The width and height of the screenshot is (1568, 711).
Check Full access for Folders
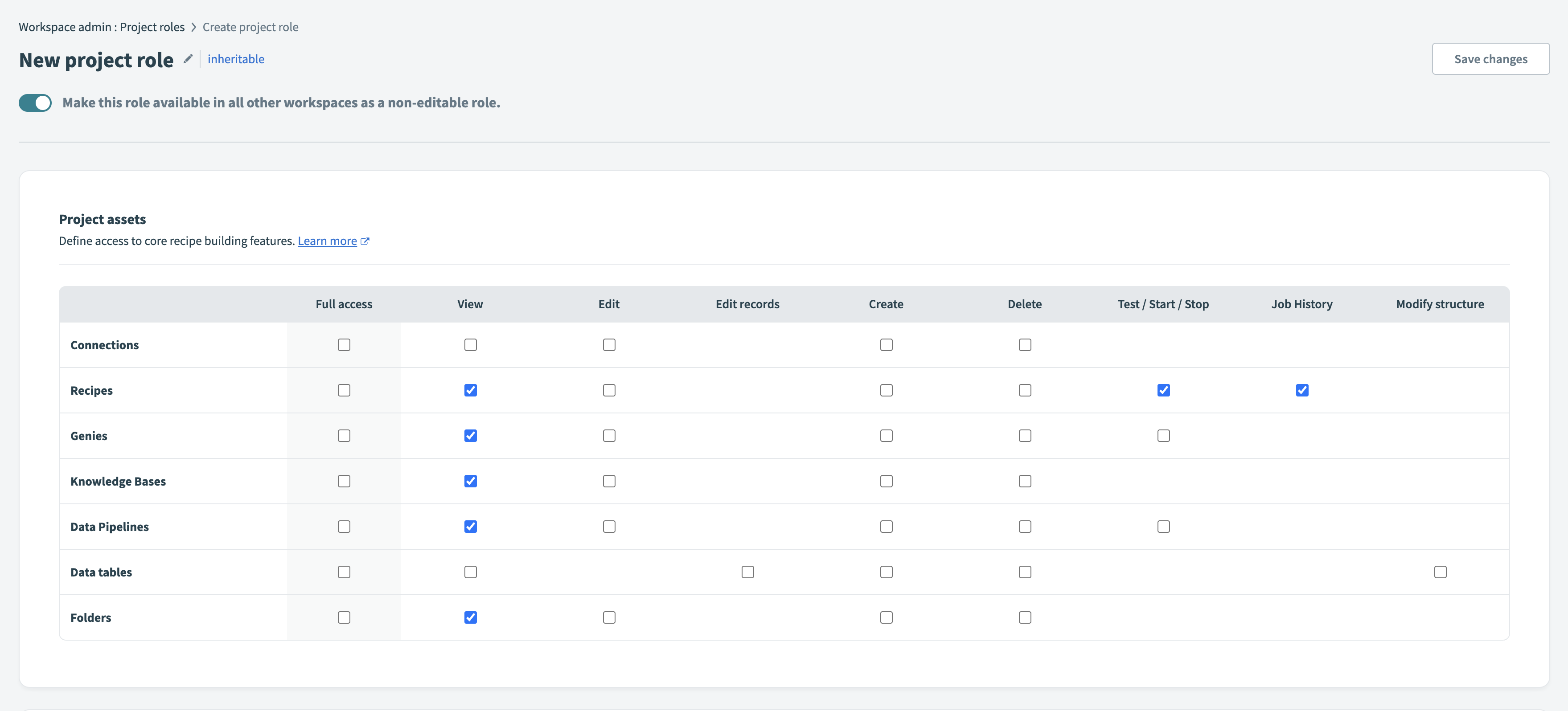pos(344,617)
